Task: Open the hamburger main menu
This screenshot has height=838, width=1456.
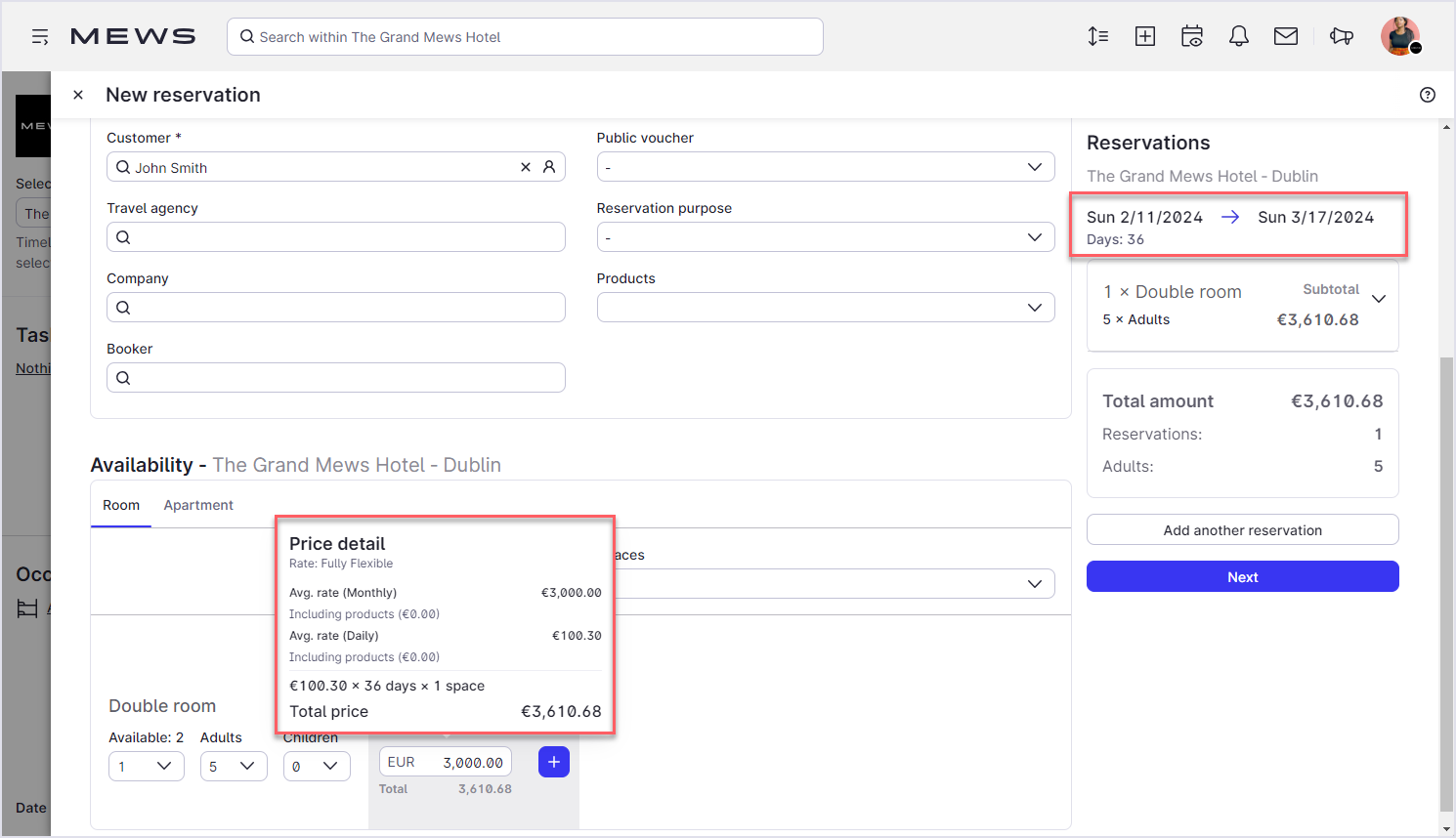Action: 40,37
